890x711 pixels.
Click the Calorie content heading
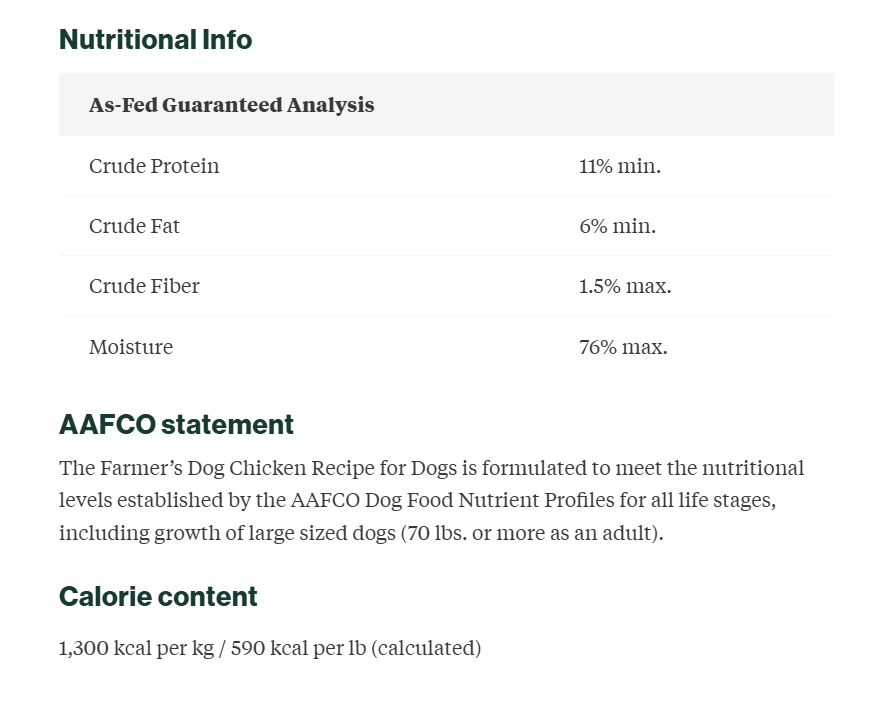(x=158, y=597)
